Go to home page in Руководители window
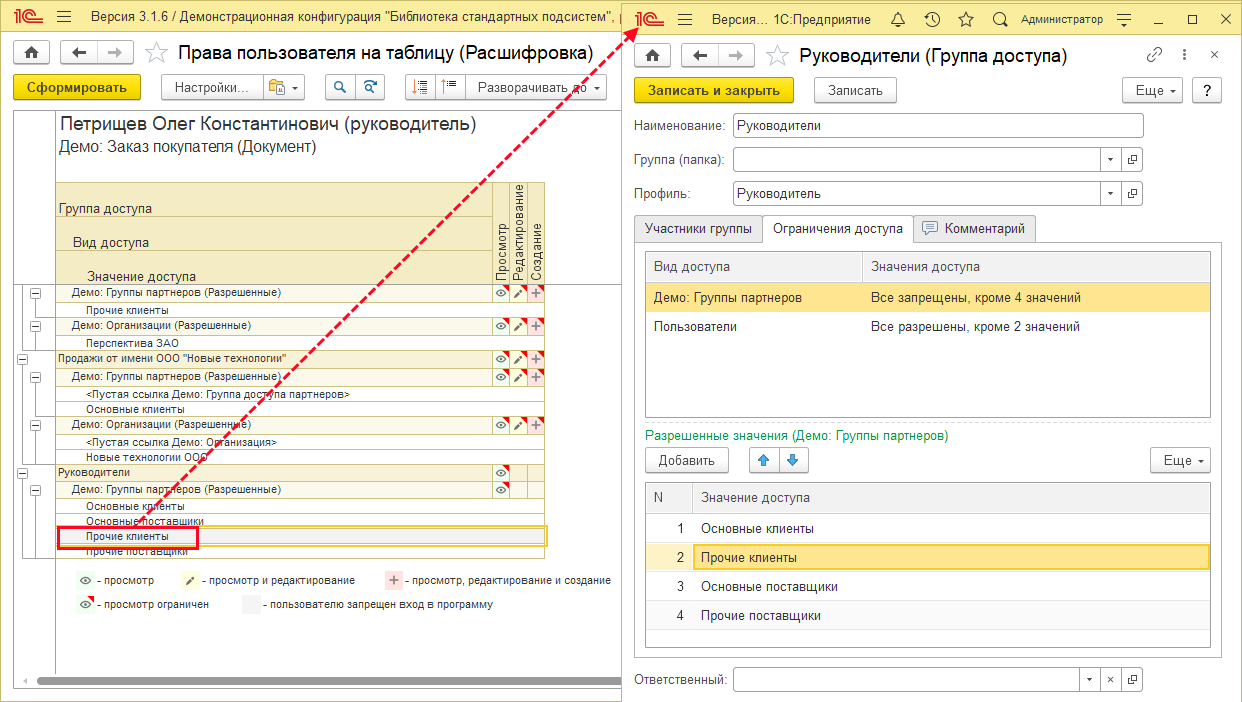The height and width of the screenshot is (702, 1242). (x=653, y=55)
